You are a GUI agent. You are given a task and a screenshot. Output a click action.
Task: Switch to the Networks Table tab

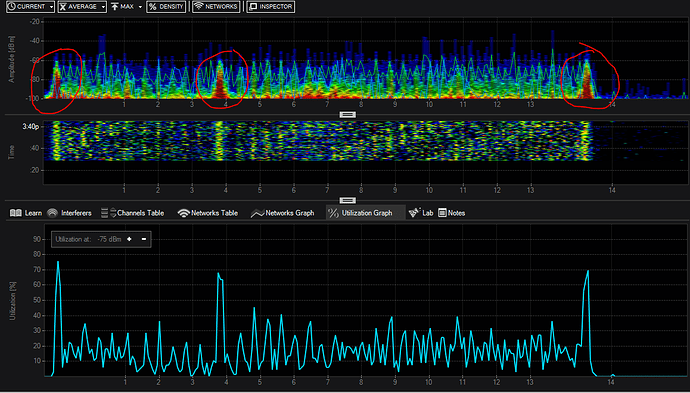tap(208, 213)
